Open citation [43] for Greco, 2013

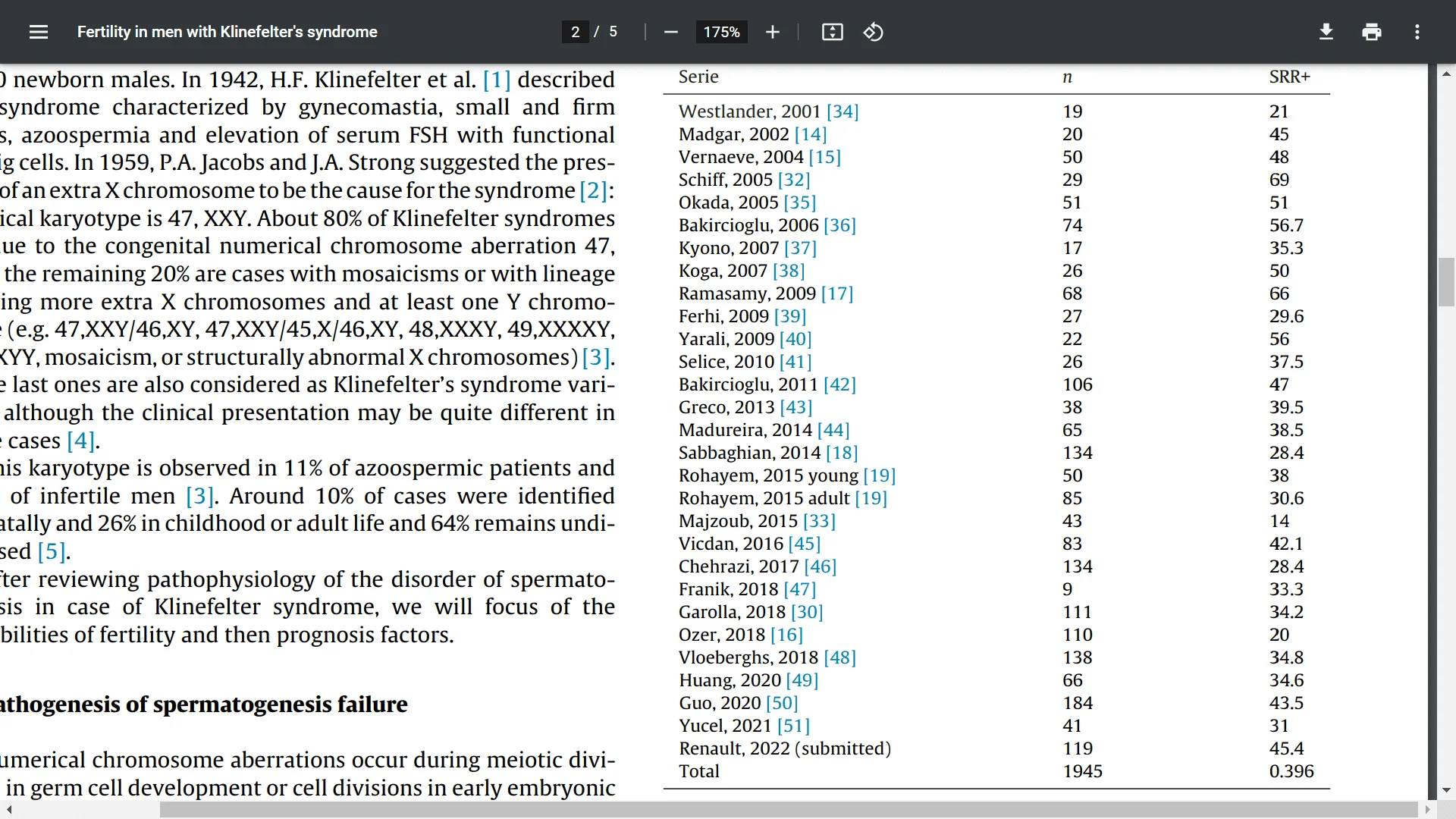pyautogui.click(x=796, y=407)
